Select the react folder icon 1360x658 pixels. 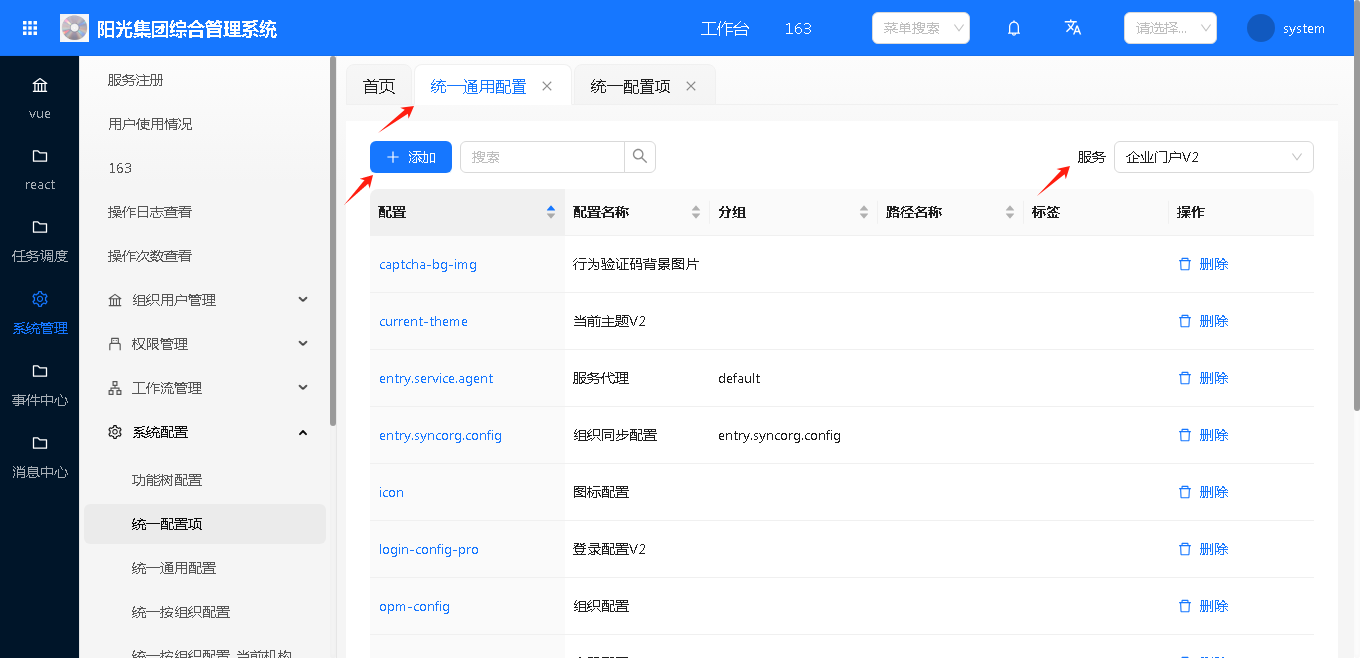40,156
